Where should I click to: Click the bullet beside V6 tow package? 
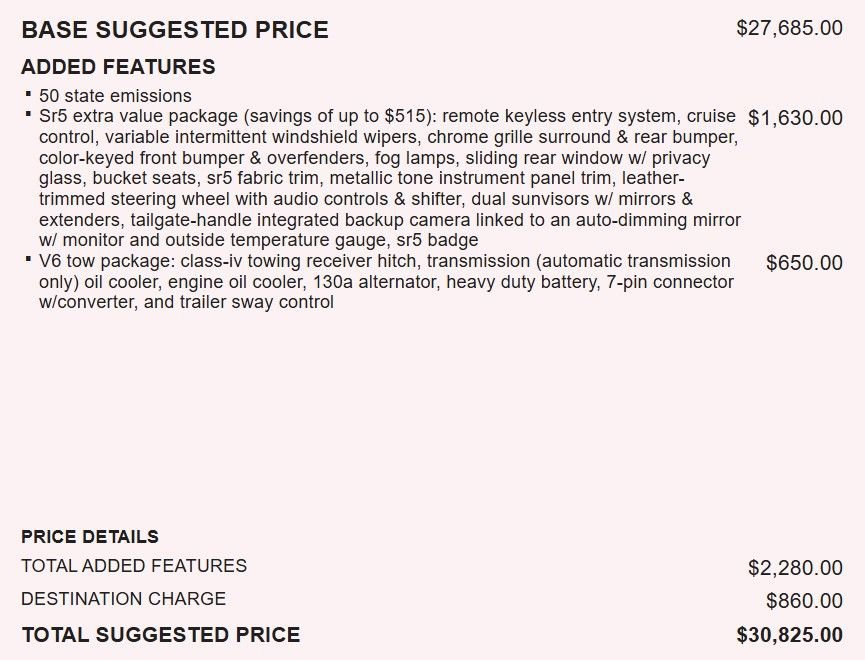coord(28,259)
